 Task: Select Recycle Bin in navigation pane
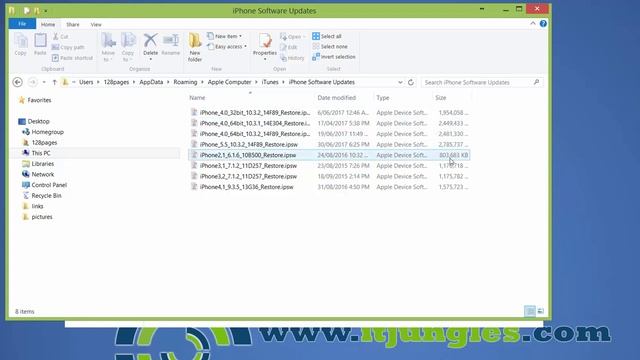pos(46,196)
